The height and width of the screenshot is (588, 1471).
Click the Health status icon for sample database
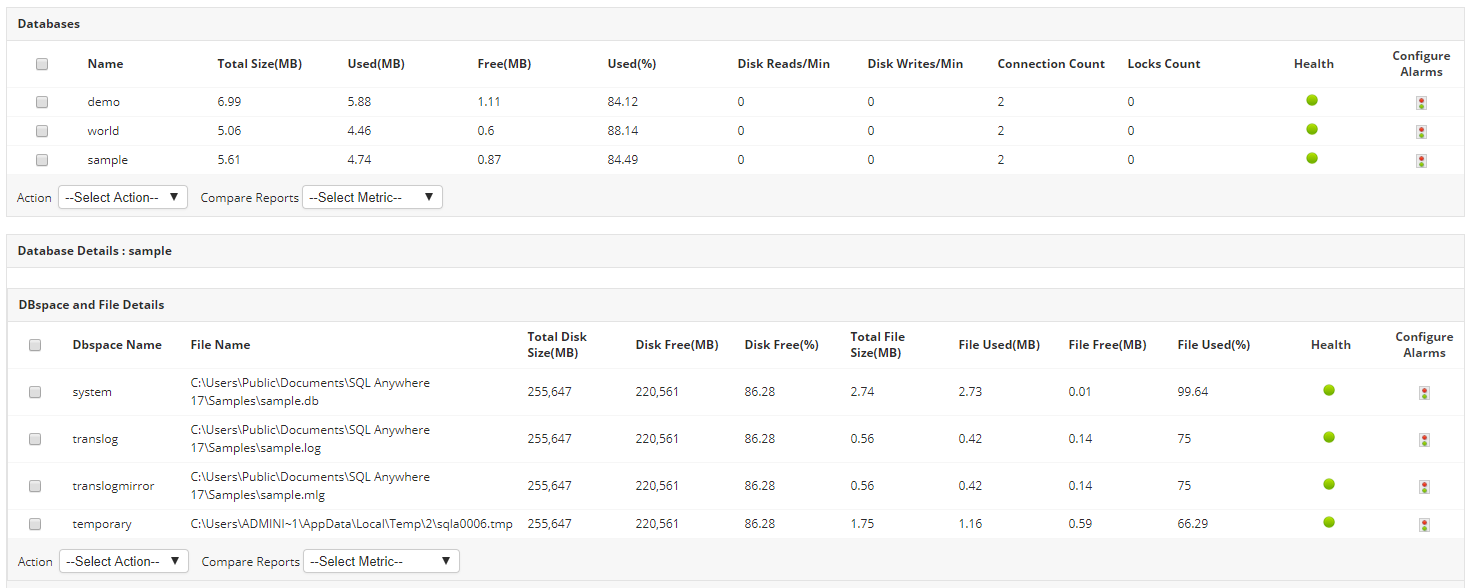coord(1312,160)
